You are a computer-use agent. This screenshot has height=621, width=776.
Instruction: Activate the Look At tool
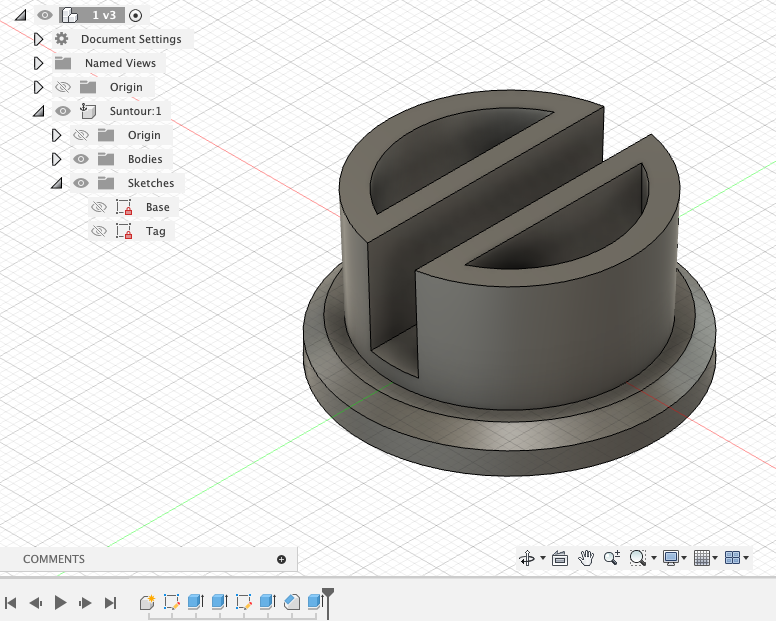560,558
